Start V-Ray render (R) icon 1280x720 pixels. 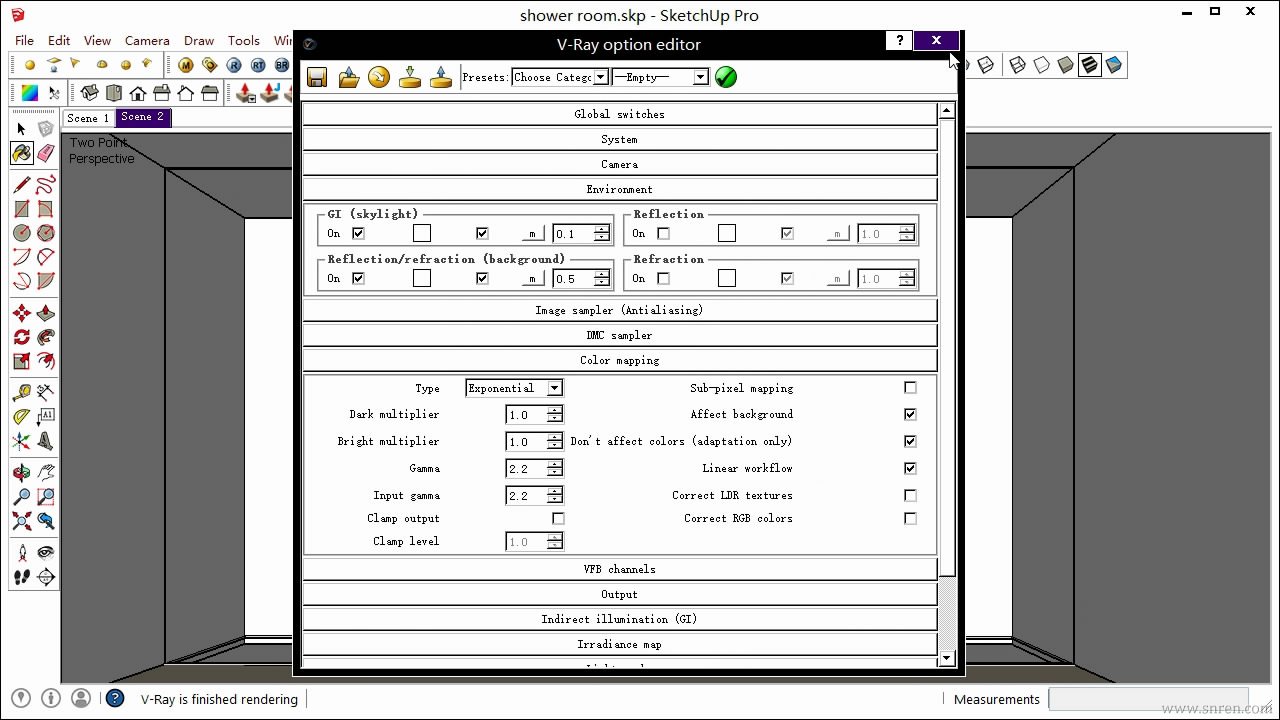[234, 65]
